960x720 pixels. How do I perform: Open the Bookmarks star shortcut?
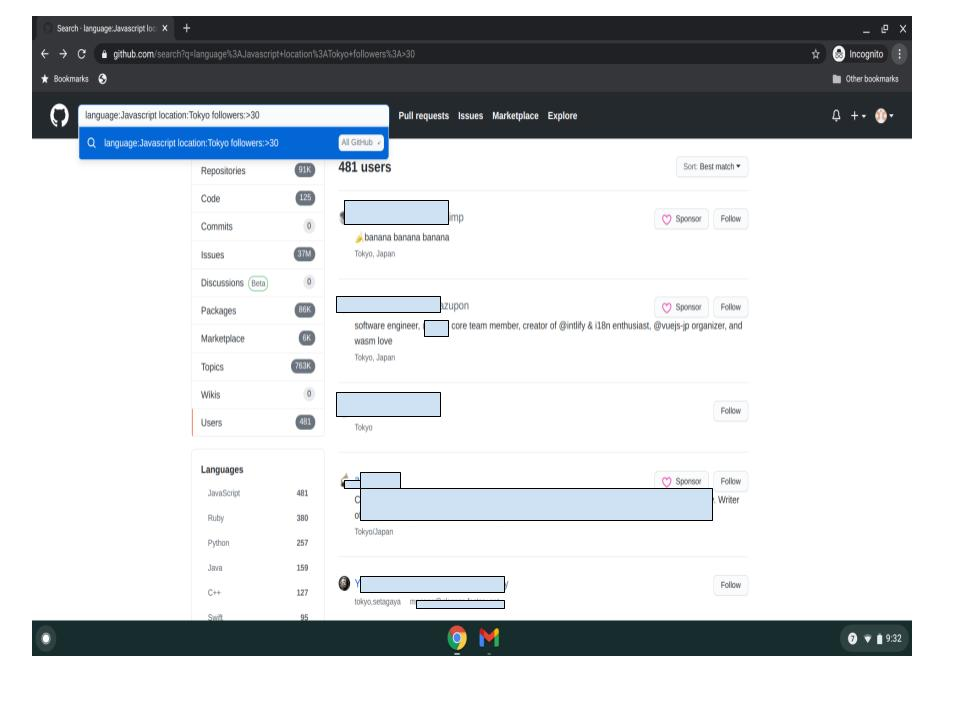(x=65, y=79)
